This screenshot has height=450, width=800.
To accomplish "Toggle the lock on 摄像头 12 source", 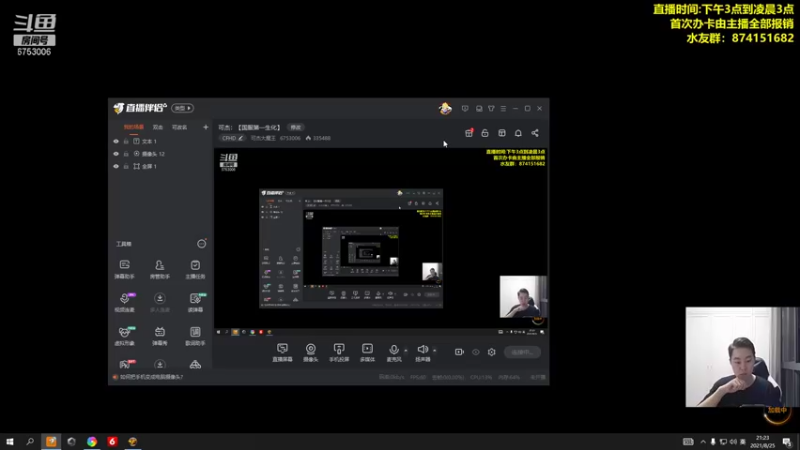I will (x=126, y=154).
